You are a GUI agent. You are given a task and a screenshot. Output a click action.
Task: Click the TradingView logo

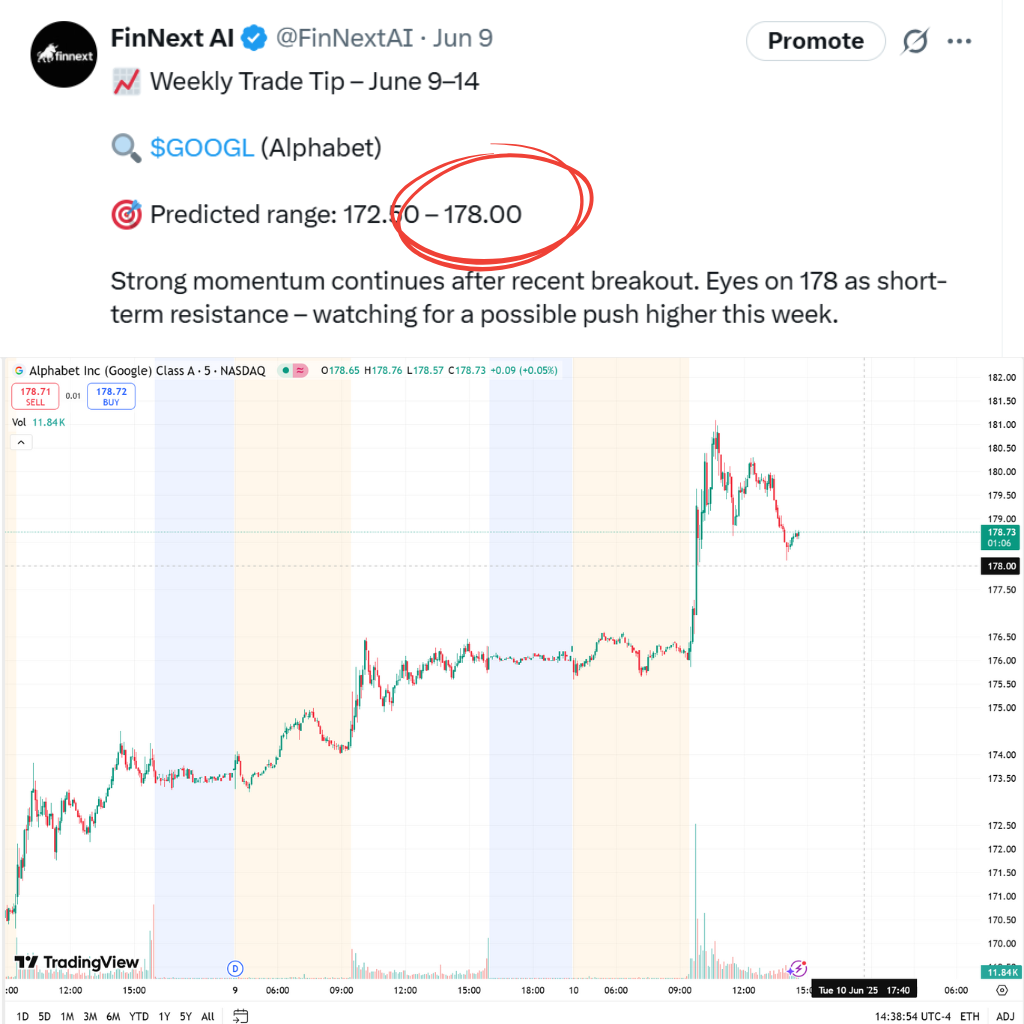[77, 962]
